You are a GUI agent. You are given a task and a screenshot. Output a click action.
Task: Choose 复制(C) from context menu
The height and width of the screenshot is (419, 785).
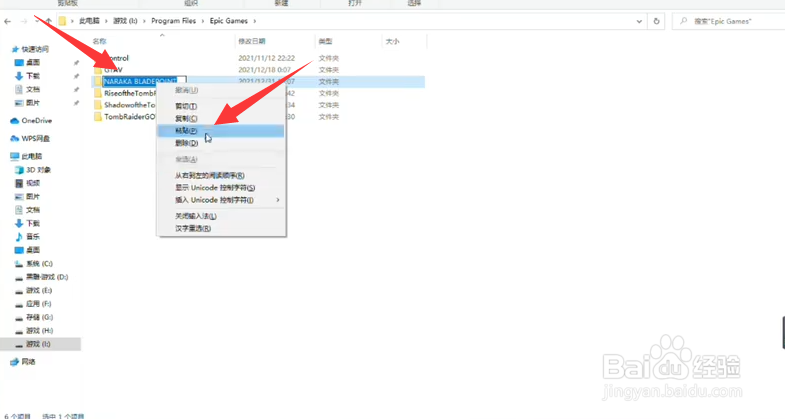[x=221, y=119]
